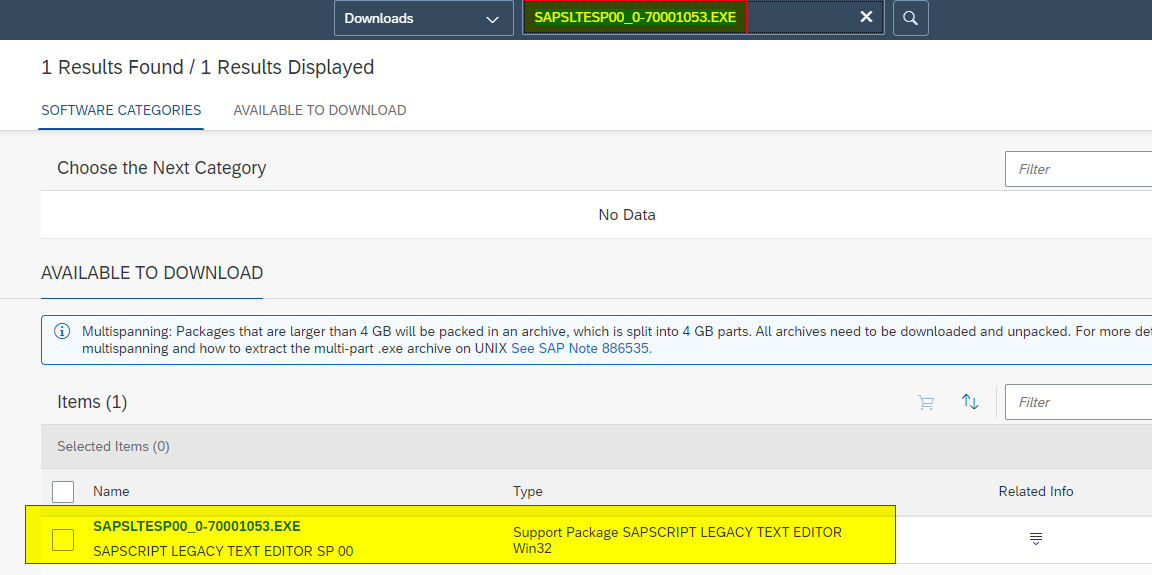Click the search field containing SAPSLTESP00_0-70001053.EXE
The image size is (1152, 575).
pyautogui.click(x=703, y=18)
